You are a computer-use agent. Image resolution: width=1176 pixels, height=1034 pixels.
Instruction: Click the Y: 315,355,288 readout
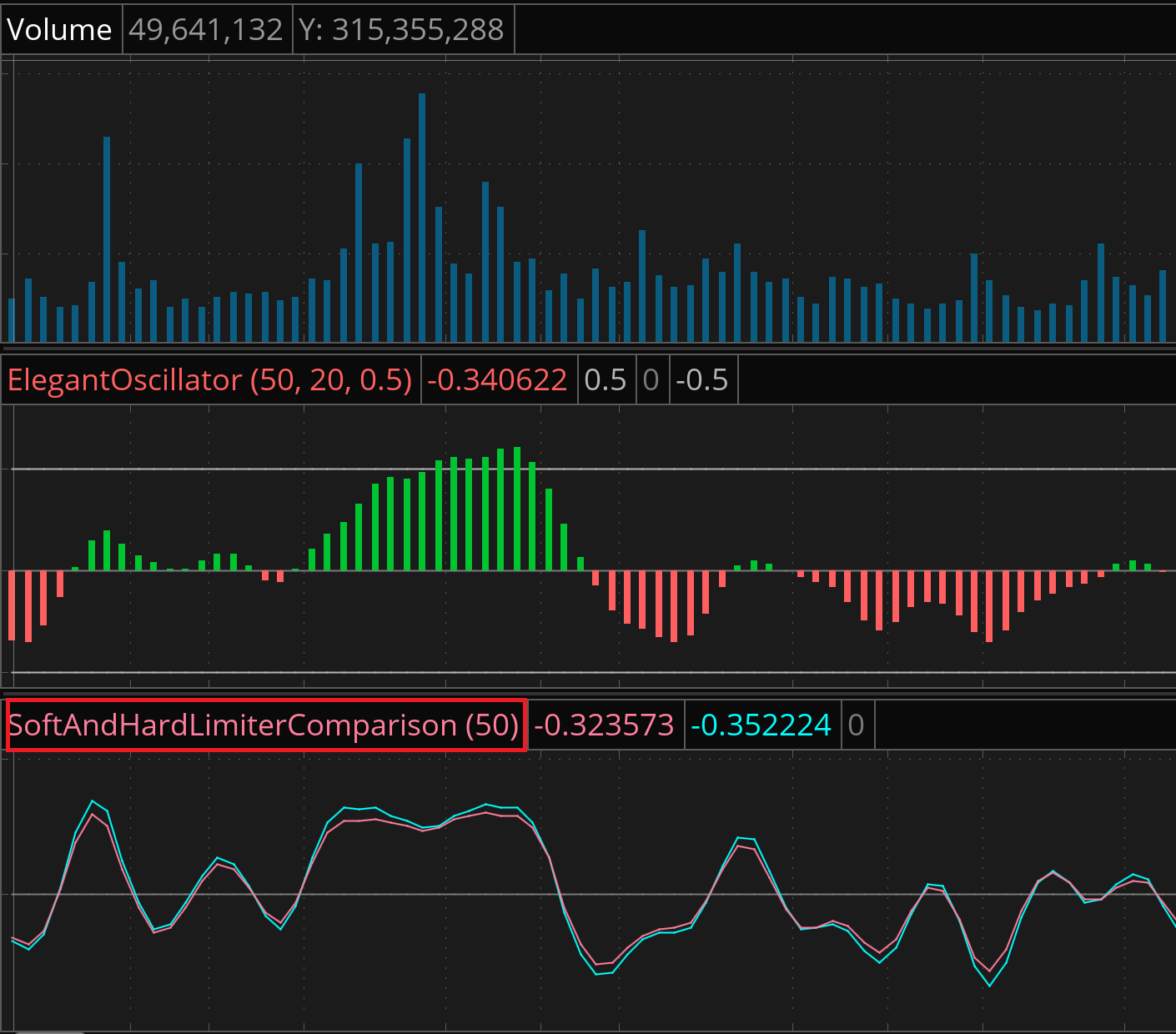(x=402, y=30)
